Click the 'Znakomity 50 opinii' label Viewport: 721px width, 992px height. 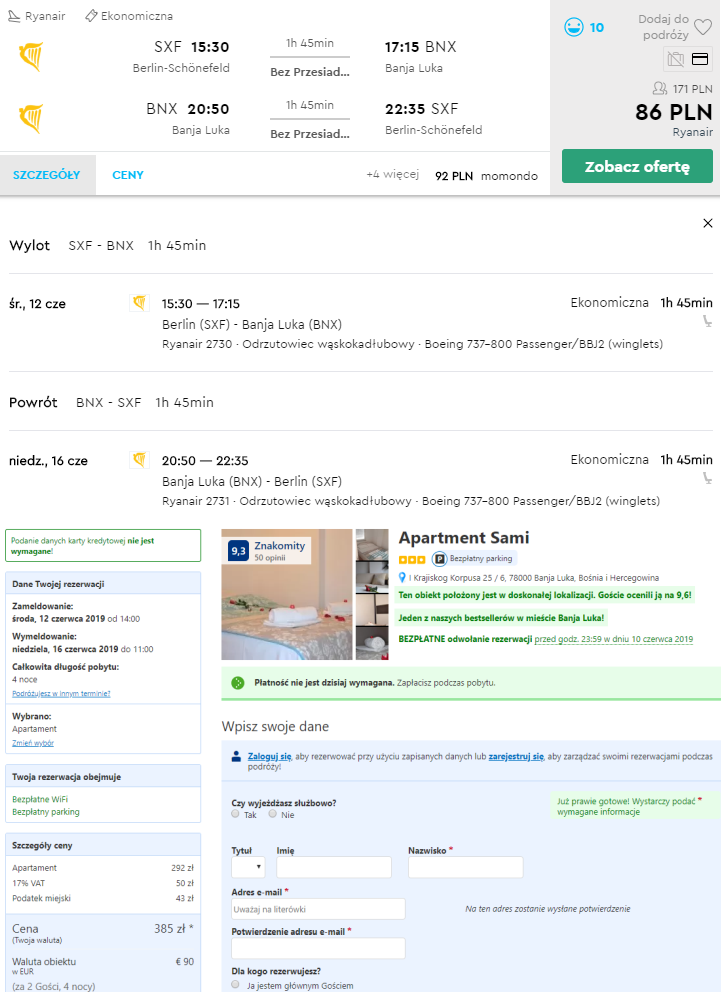pyautogui.click(x=280, y=550)
